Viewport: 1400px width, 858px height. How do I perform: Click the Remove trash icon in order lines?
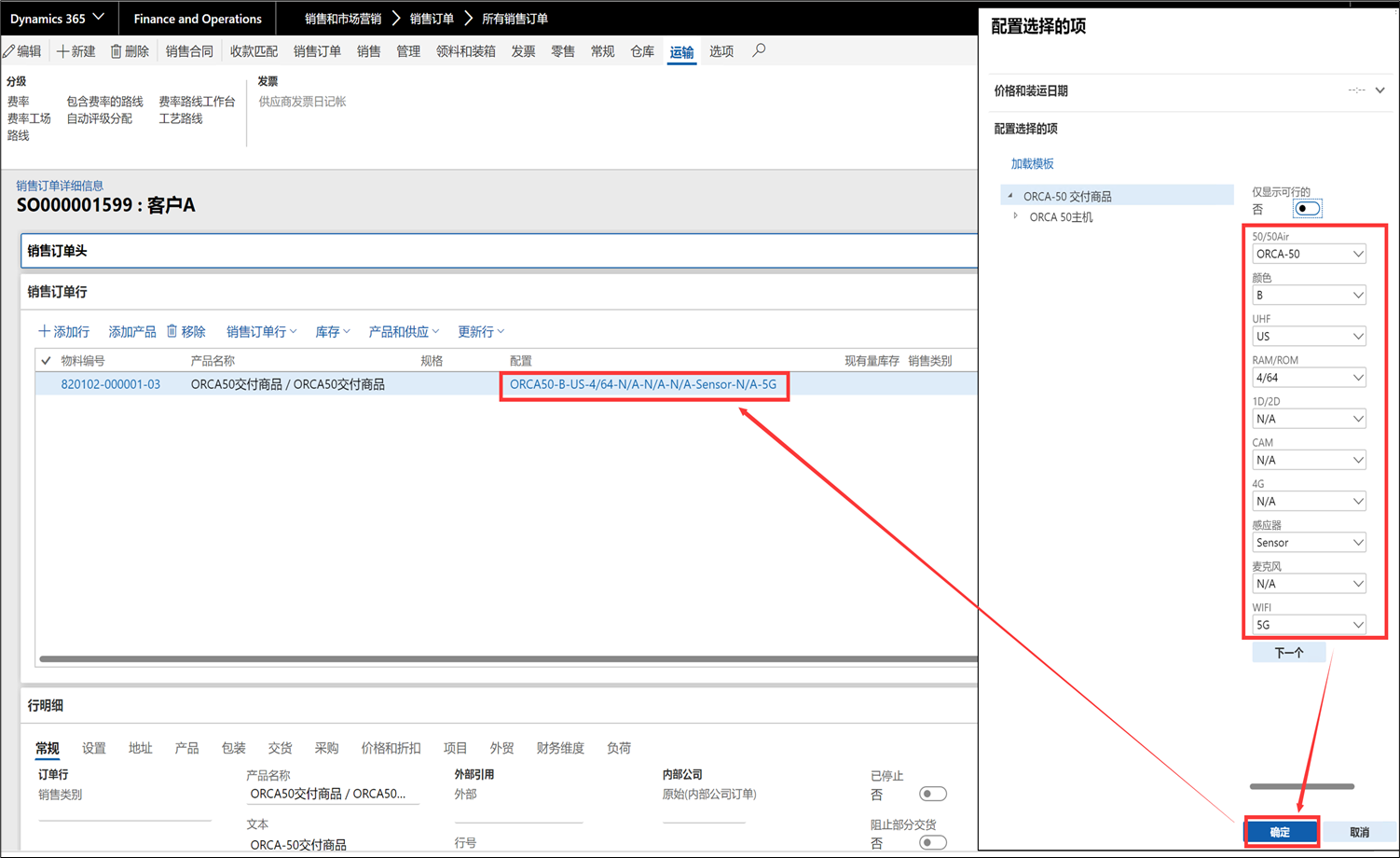pyautogui.click(x=172, y=331)
